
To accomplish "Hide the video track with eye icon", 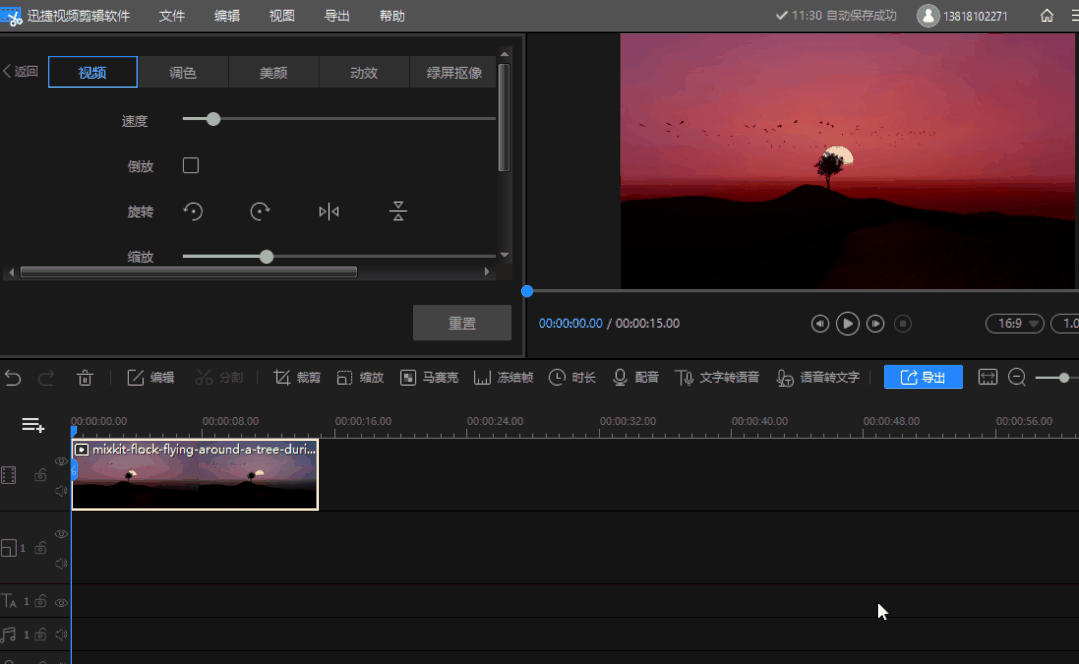I will [61, 461].
